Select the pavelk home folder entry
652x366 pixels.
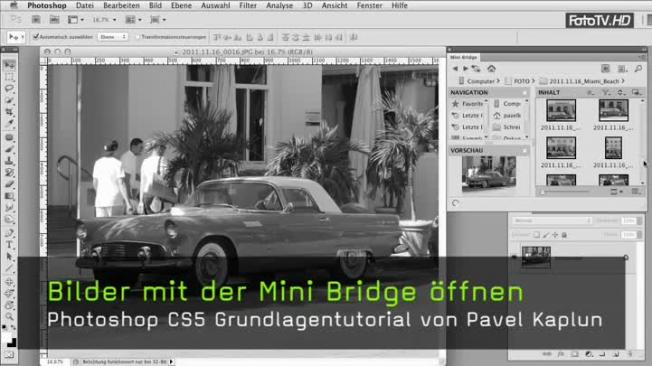507,115
